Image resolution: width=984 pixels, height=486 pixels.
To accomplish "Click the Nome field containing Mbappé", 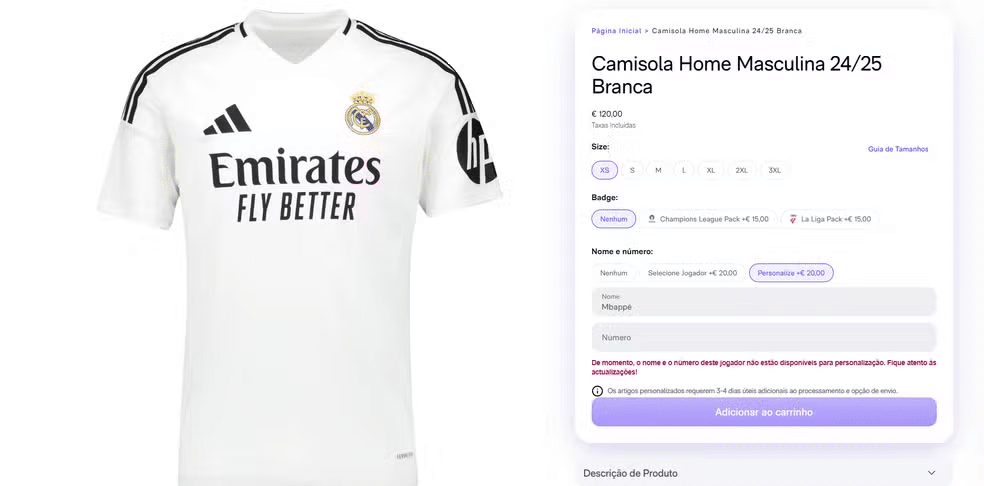I will (x=764, y=302).
